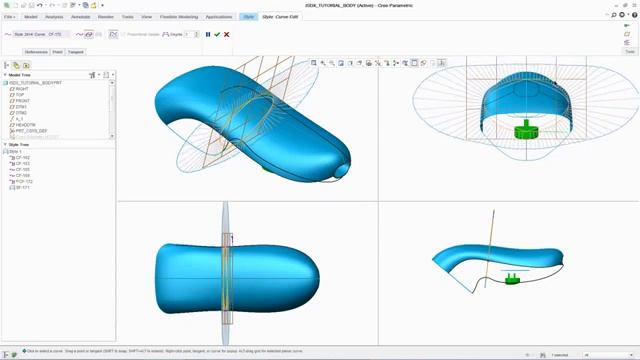The height and width of the screenshot is (360, 640).
Task: Click the first icon on right ribbon edge
Action: coord(627,25)
